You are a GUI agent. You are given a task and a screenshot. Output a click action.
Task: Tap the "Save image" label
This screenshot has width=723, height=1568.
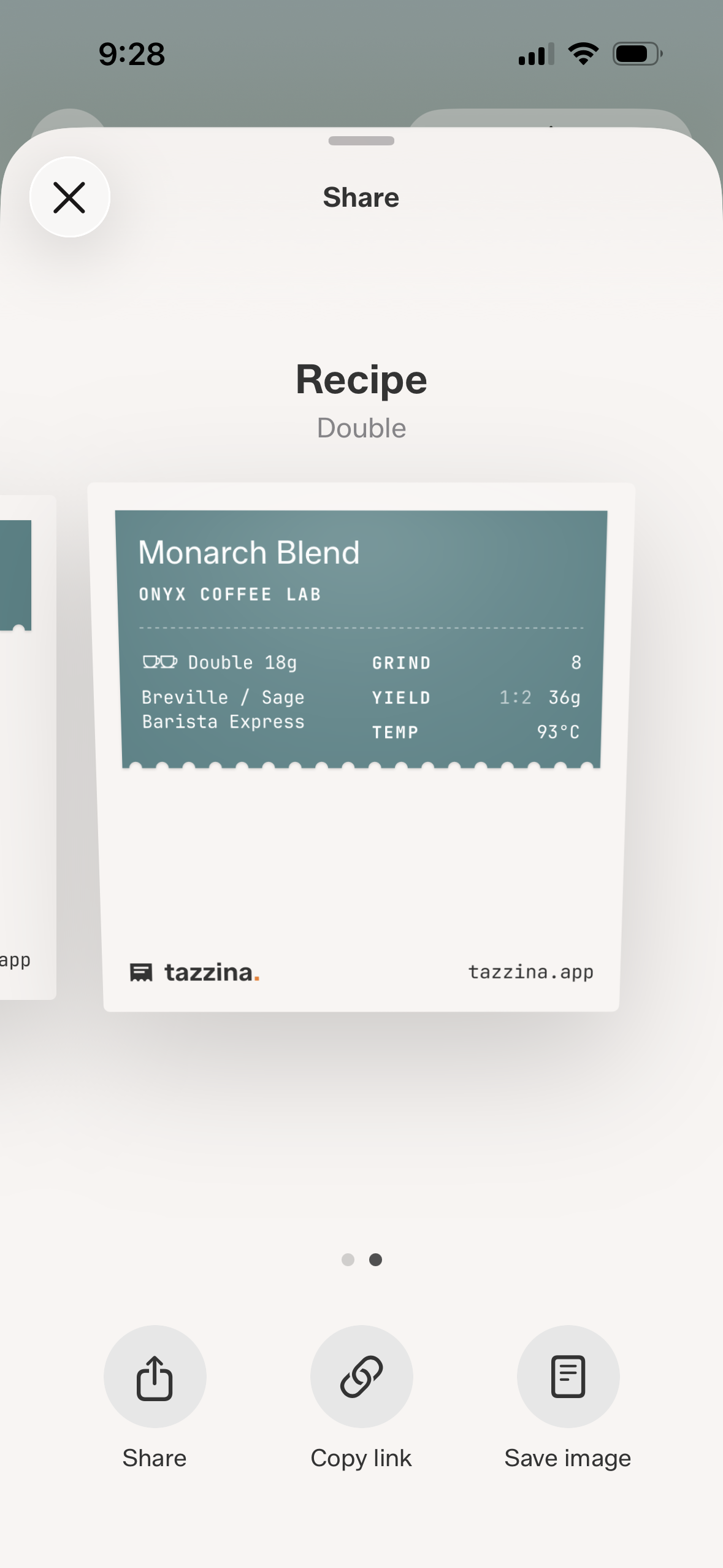[568, 1458]
